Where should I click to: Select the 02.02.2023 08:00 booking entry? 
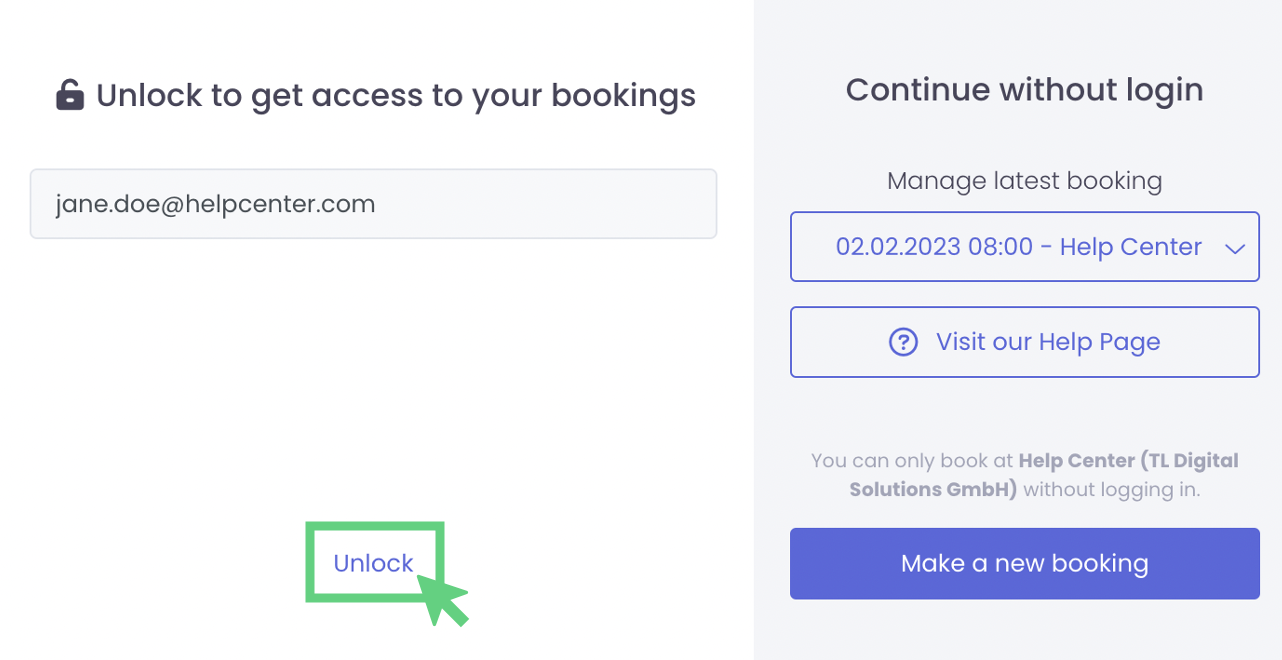(934, 247)
